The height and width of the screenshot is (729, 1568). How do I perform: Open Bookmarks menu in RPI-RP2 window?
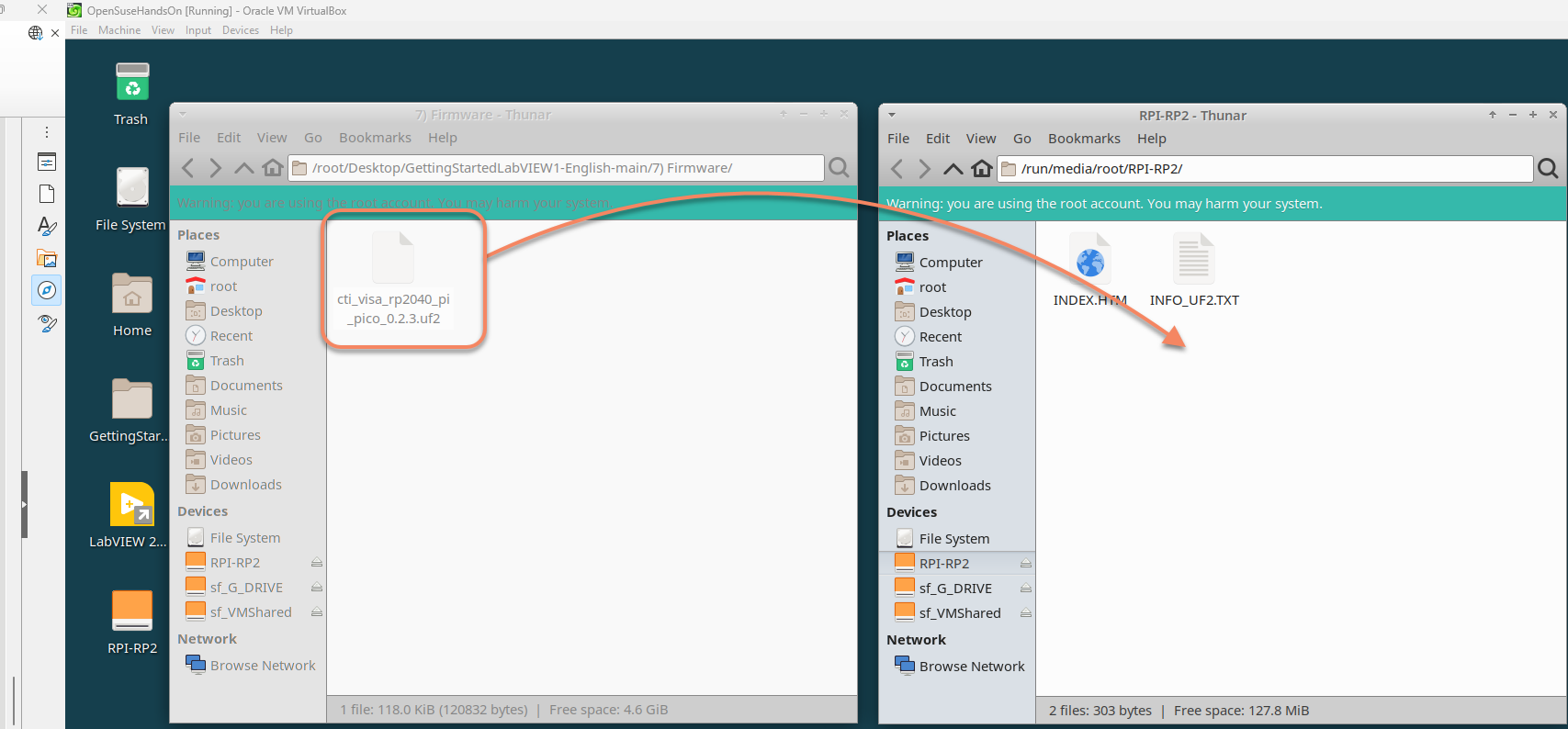[x=1084, y=139]
